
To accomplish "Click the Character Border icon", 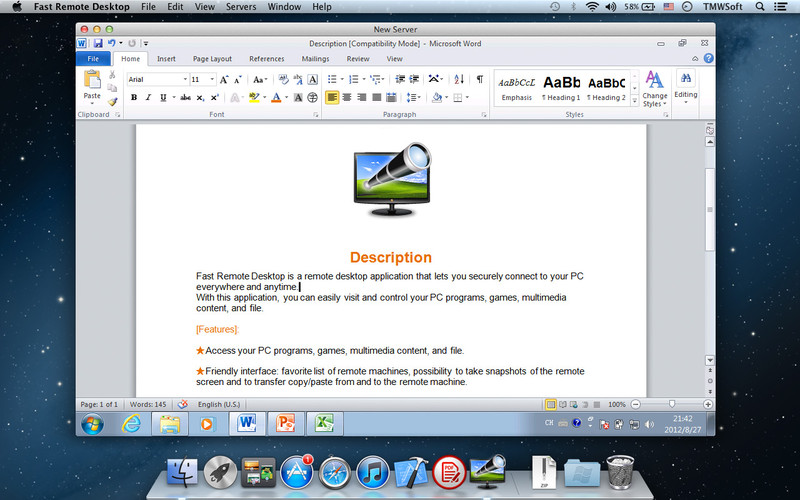I will [313, 79].
